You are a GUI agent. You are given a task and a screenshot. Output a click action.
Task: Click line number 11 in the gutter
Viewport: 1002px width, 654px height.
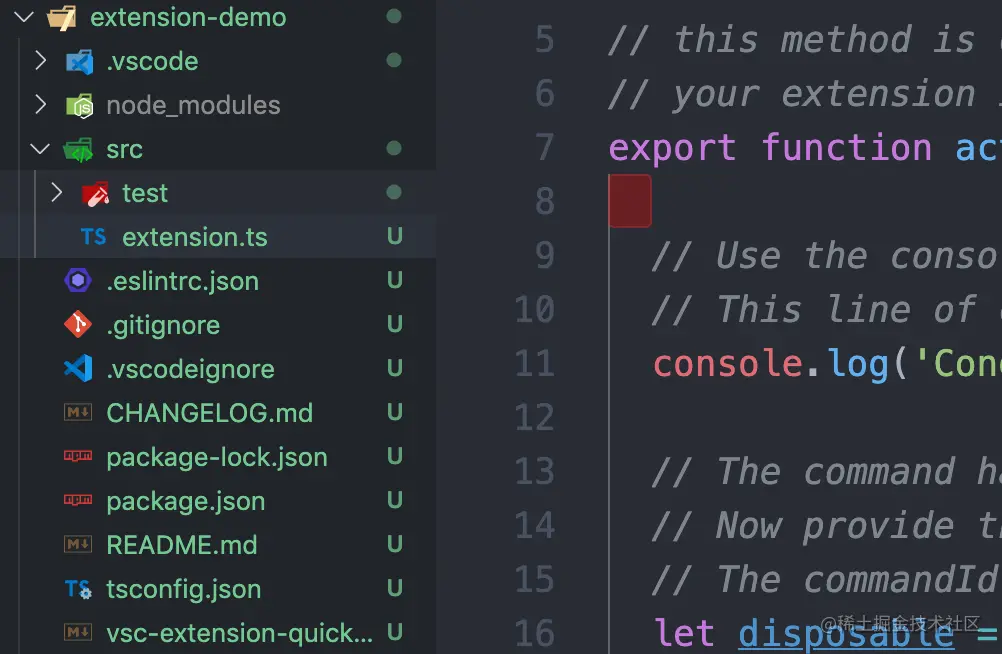[x=534, y=363]
